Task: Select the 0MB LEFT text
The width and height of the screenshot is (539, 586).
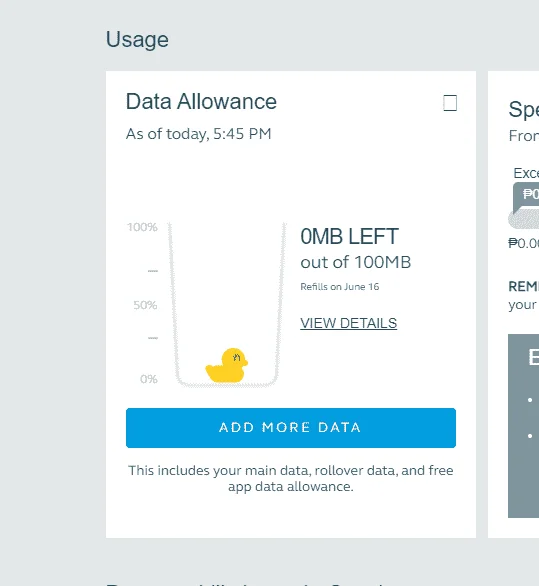Action: point(349,237)
